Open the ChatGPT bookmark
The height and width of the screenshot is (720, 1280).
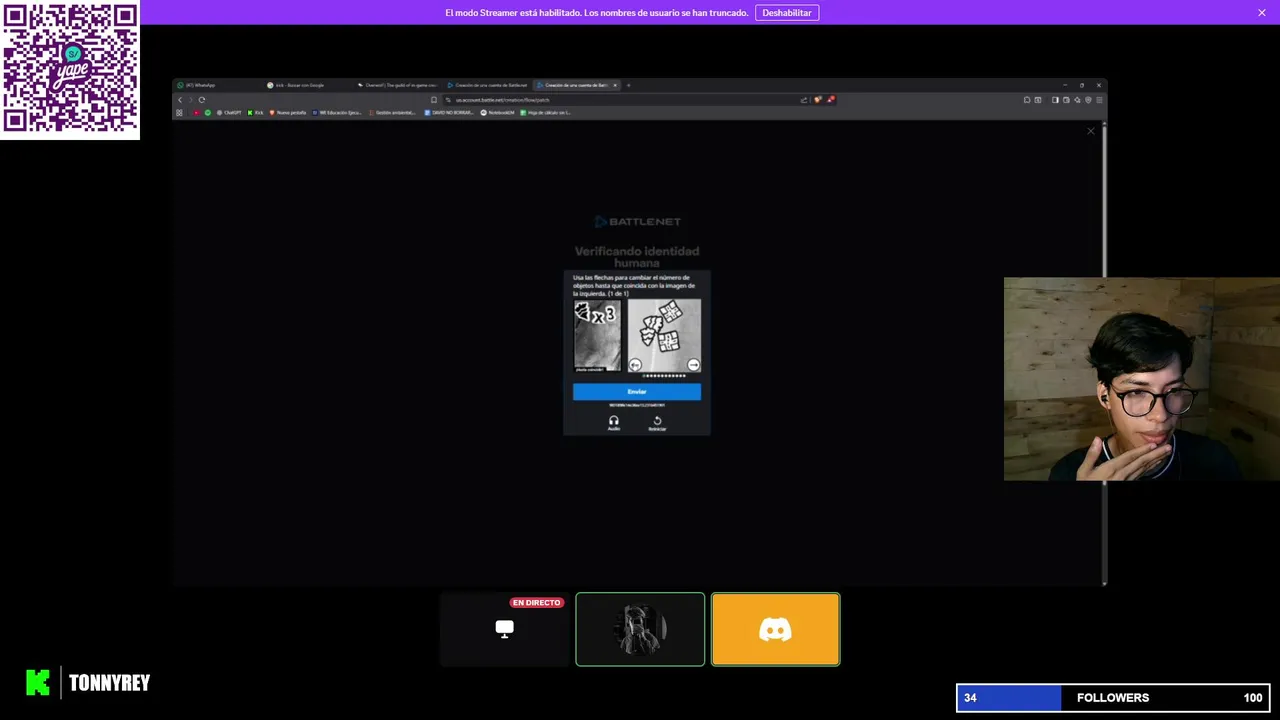[229, 113]
